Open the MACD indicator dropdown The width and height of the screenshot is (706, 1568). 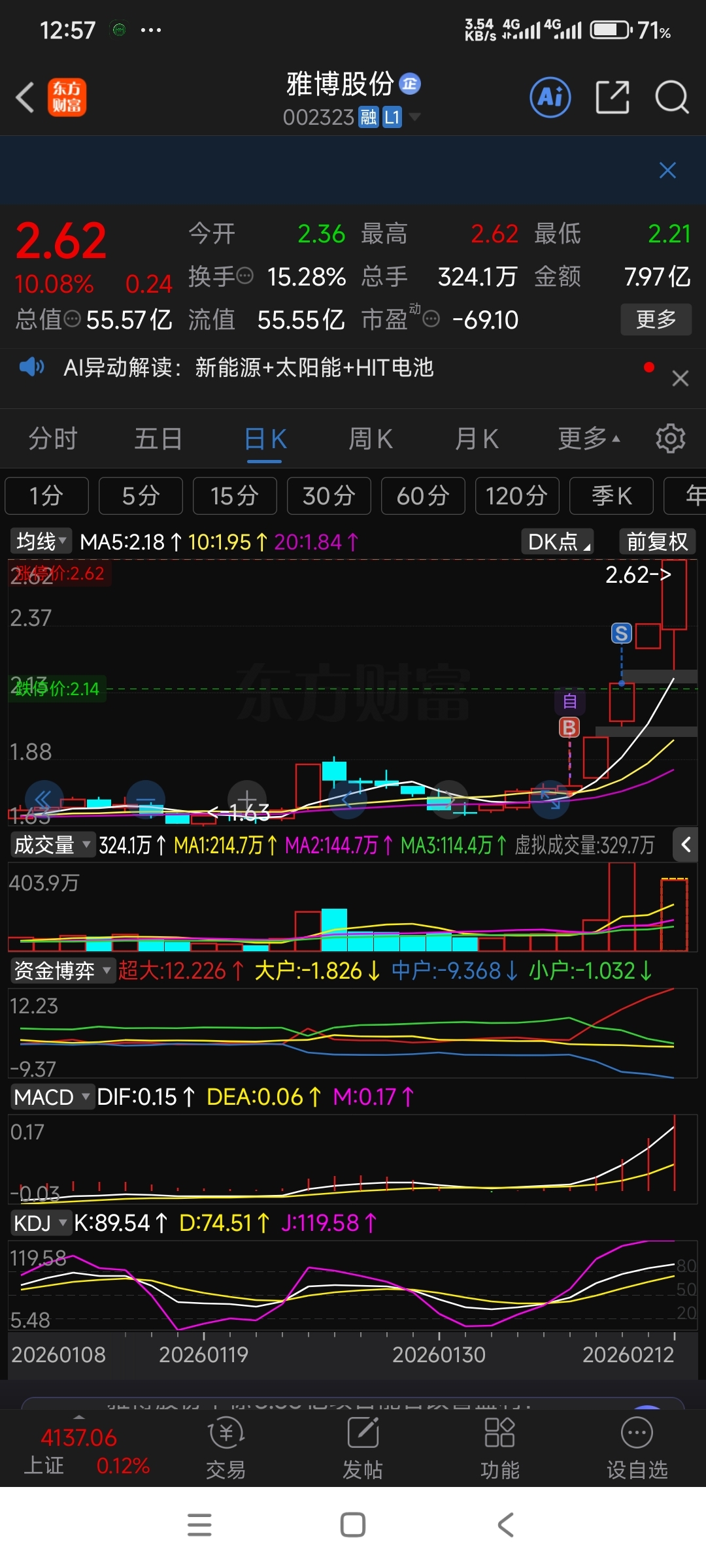click(52, 1096)
